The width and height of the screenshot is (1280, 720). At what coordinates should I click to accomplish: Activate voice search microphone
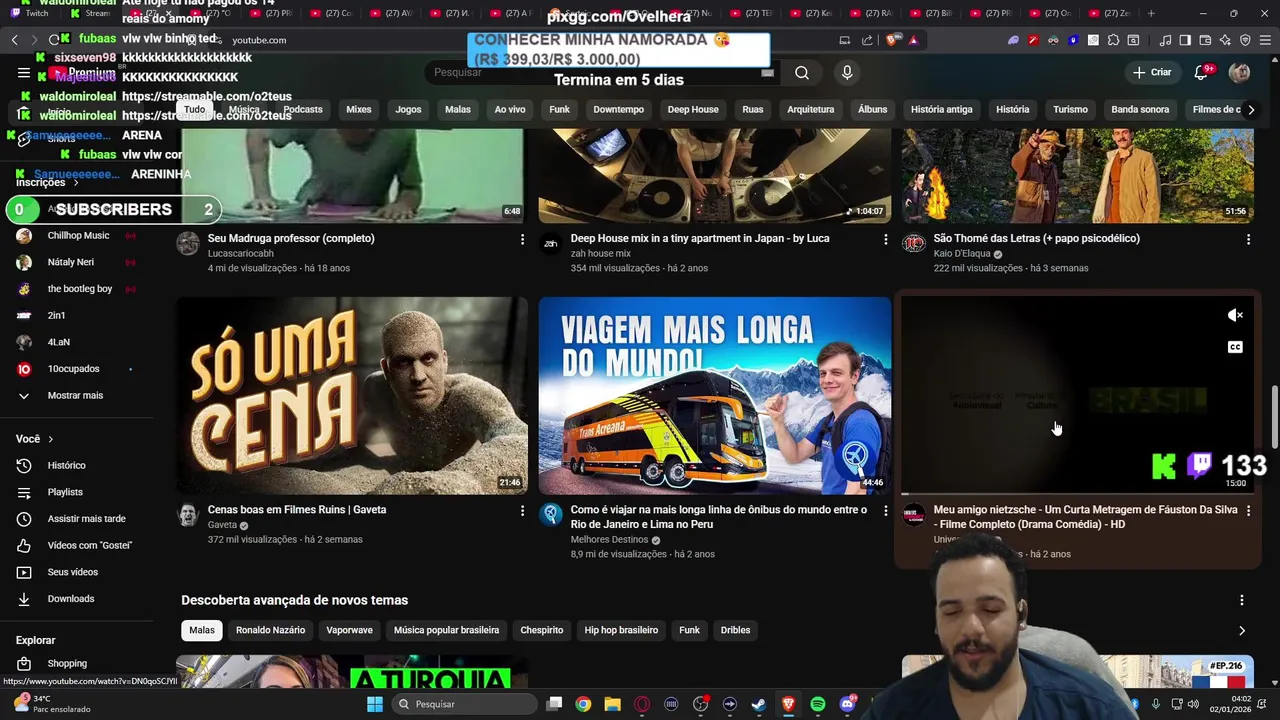coord(847,72)
